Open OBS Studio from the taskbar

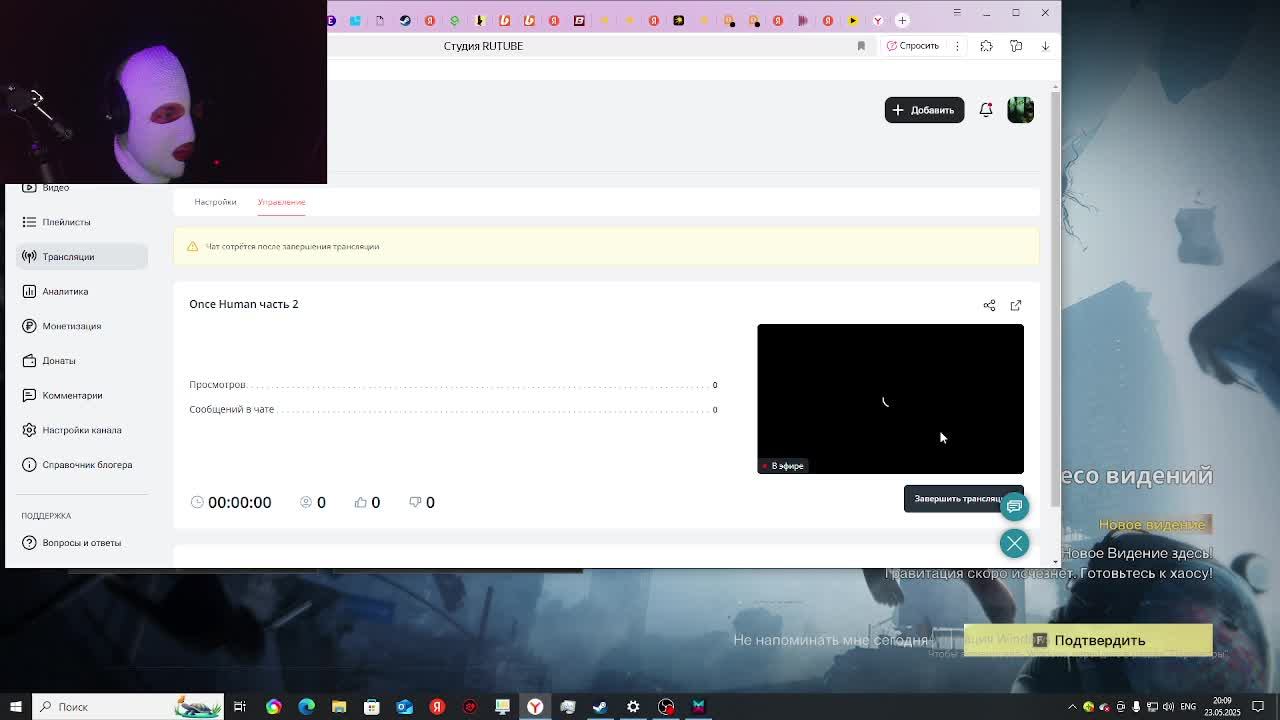666,707
